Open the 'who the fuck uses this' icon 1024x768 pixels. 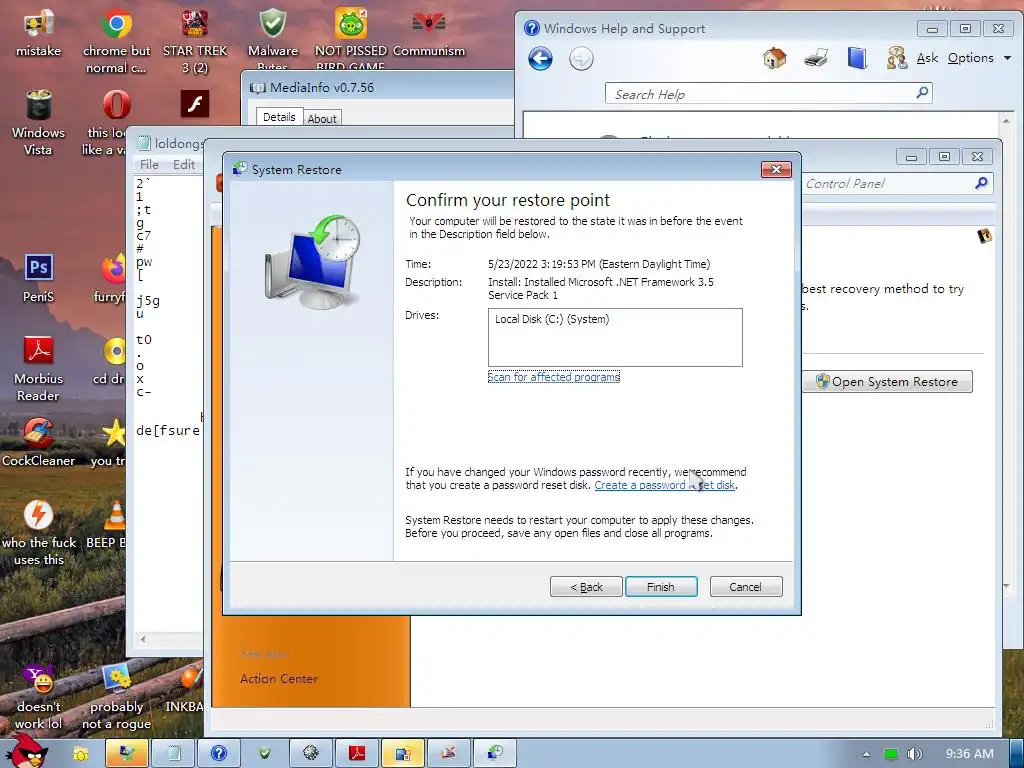(x=39, y=532)
